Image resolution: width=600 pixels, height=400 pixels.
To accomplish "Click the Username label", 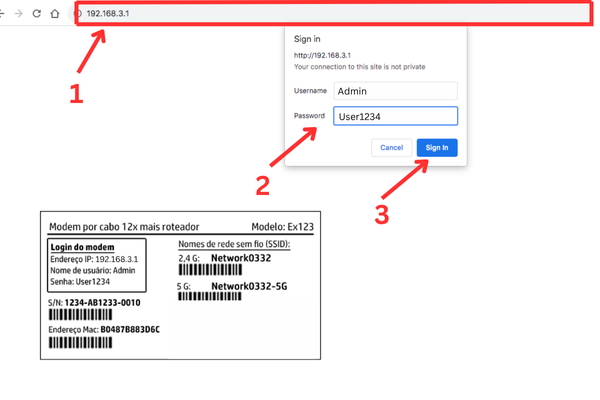I will pos(310,91).
